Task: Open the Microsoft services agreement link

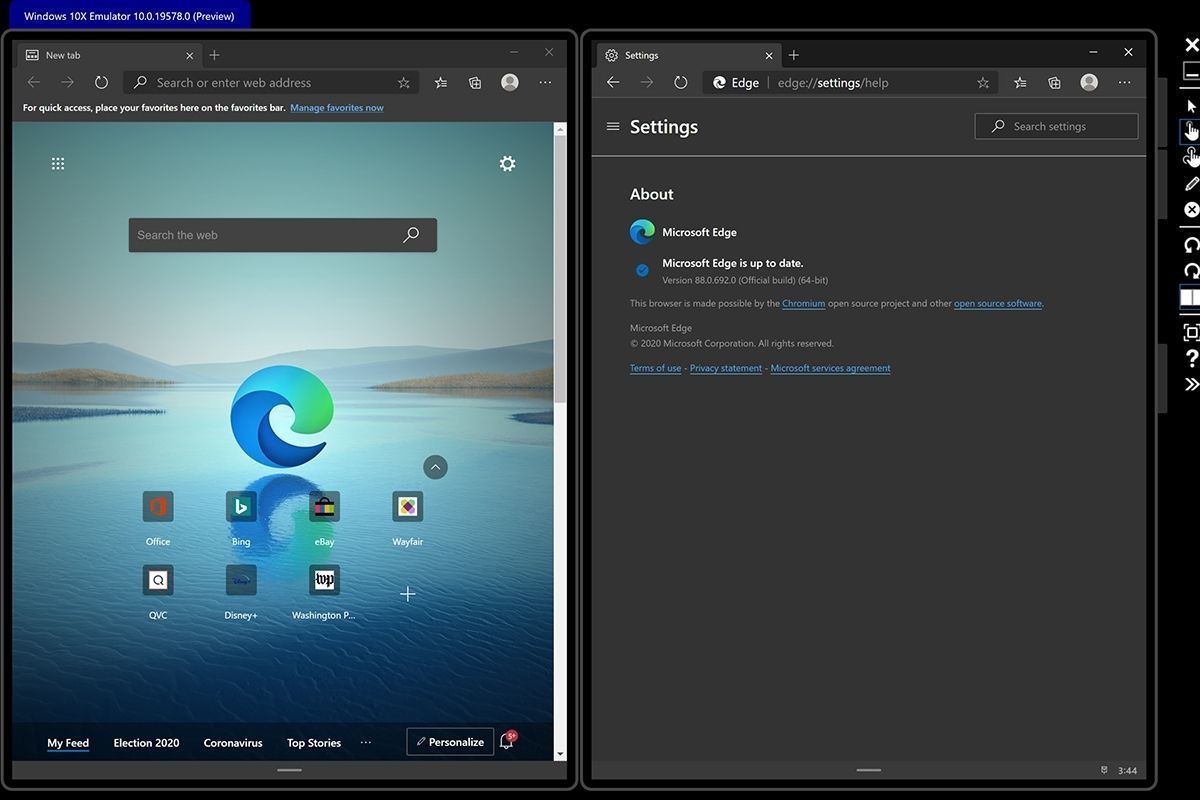Action: [830, 368]
